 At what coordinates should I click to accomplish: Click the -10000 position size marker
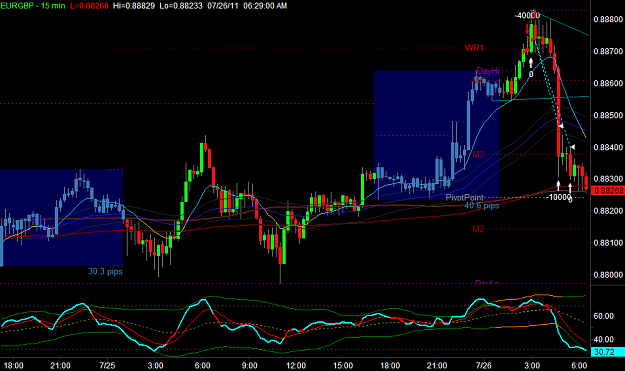pos(558,197)
